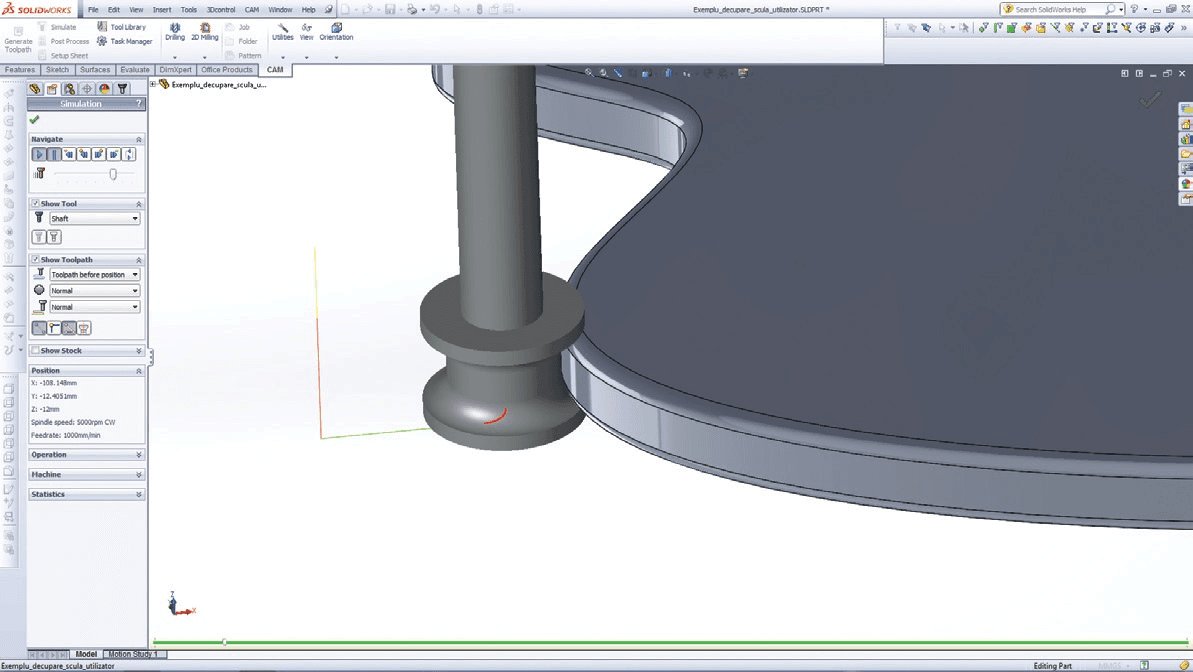Select the Model tab at bottom
This screenshot has height=672, width=1193.
click(86, 654)
